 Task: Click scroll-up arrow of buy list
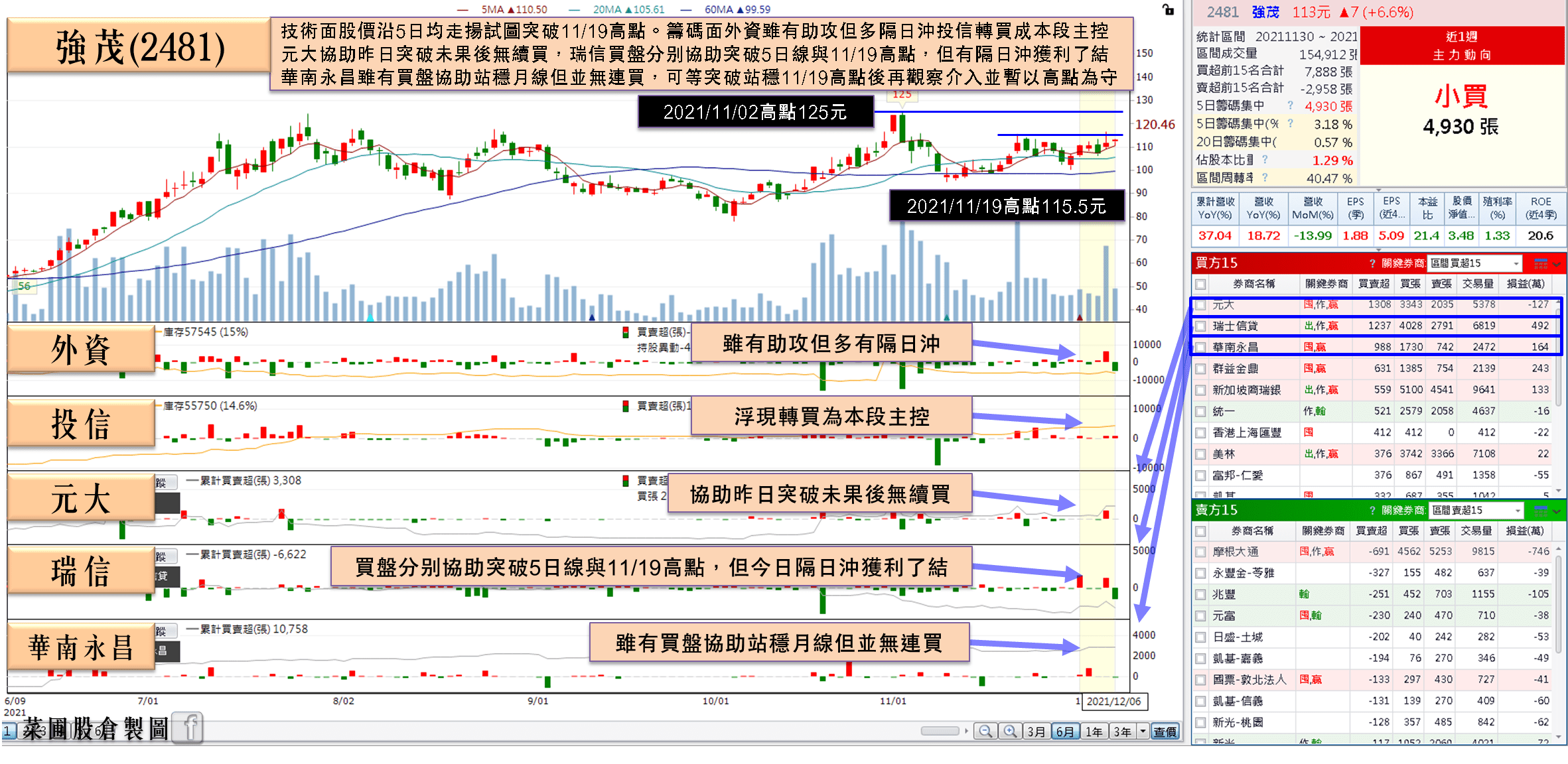[x=1559, y=302]
